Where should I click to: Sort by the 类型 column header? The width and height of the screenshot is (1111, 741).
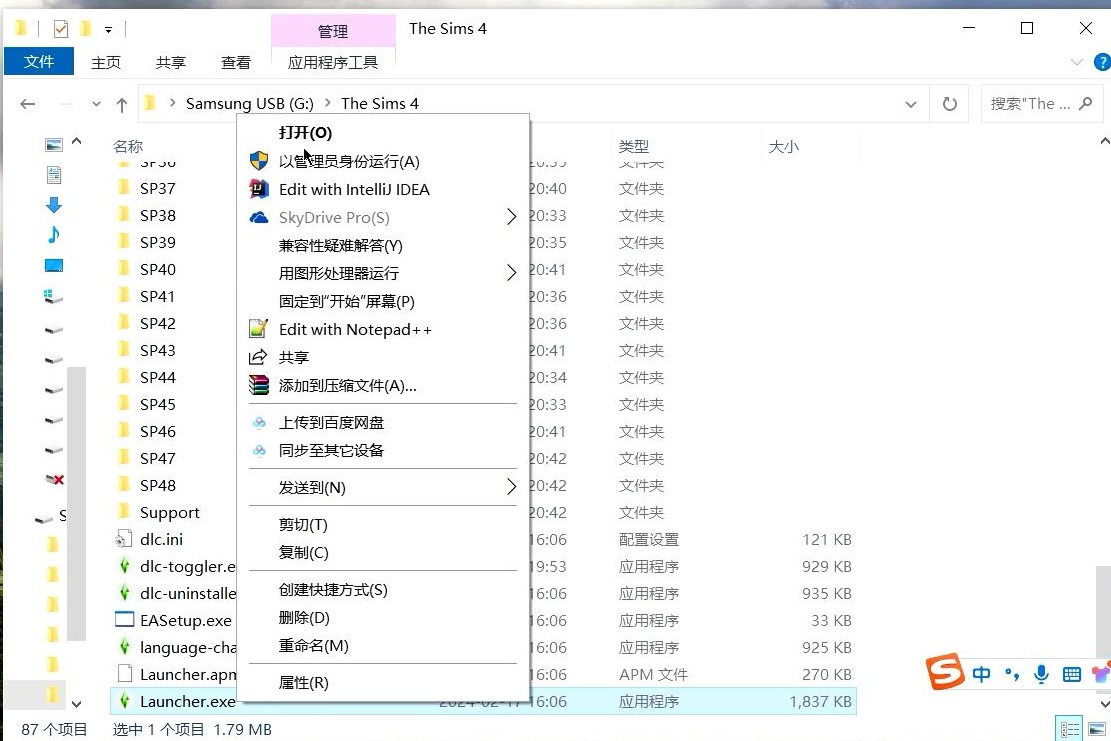[x=633, y=146]
